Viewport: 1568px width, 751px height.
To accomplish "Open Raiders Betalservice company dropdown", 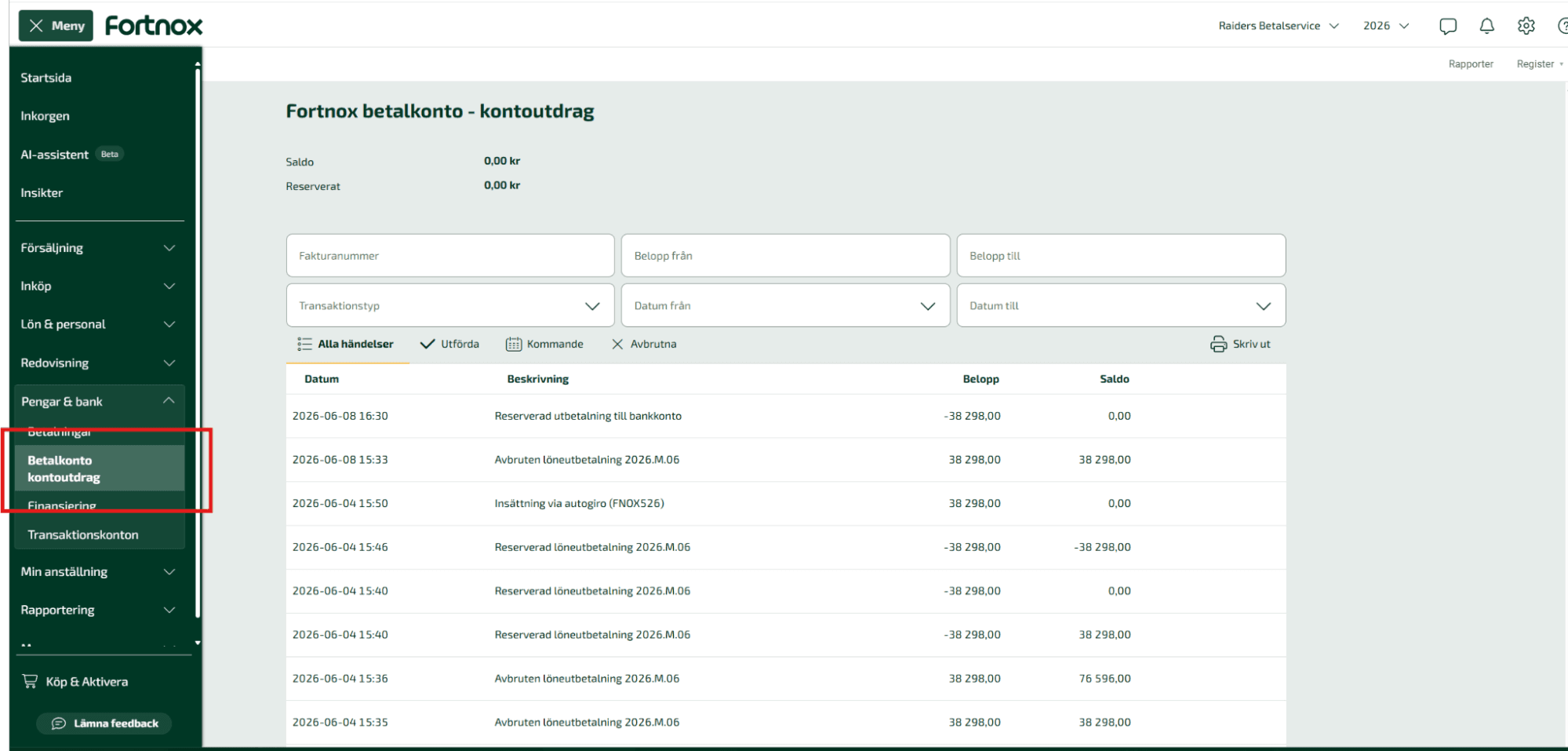I will tap(1279, 26).
